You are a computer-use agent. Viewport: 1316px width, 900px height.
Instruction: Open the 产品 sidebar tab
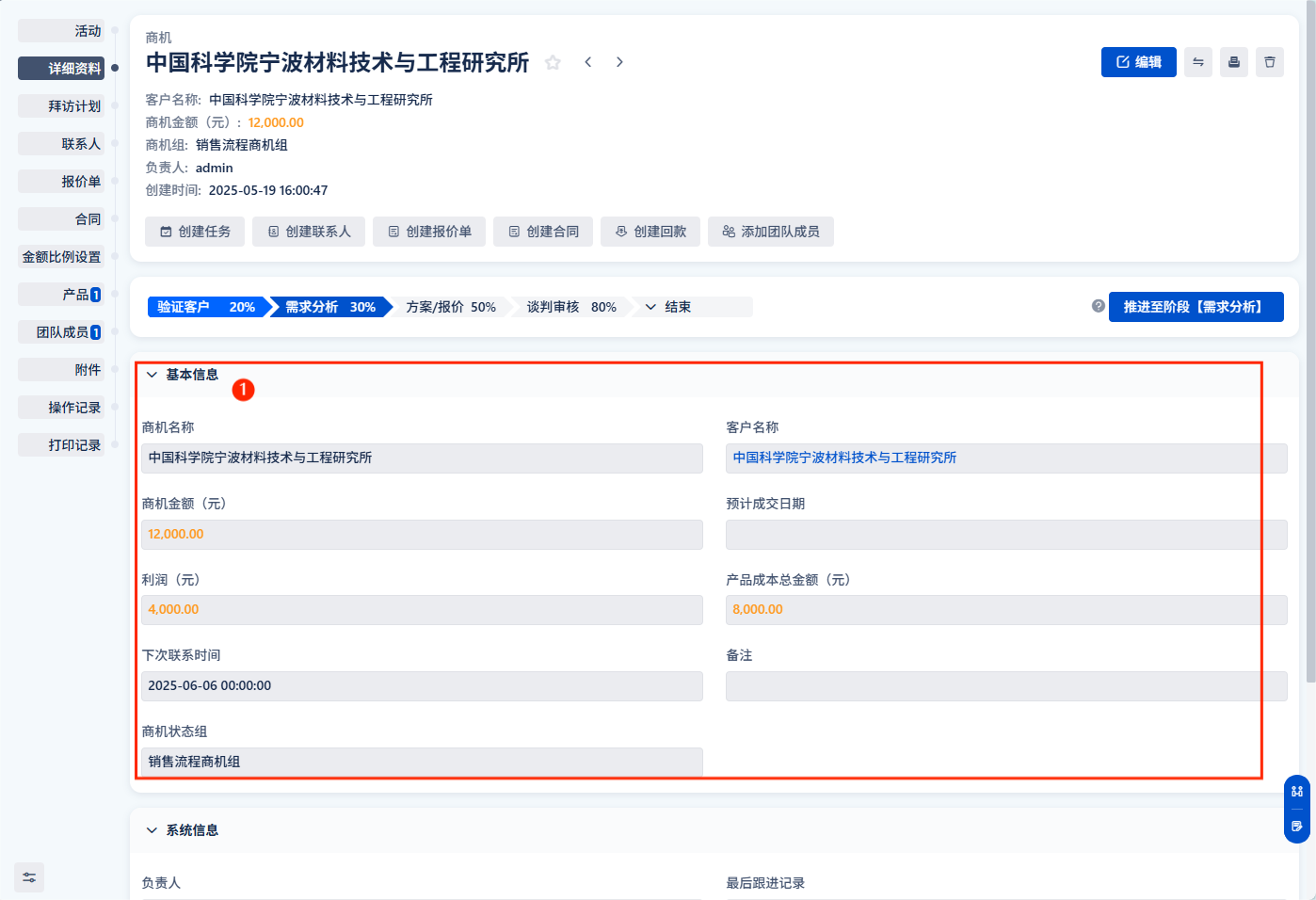pyautogui.click(x=61, y=295)
